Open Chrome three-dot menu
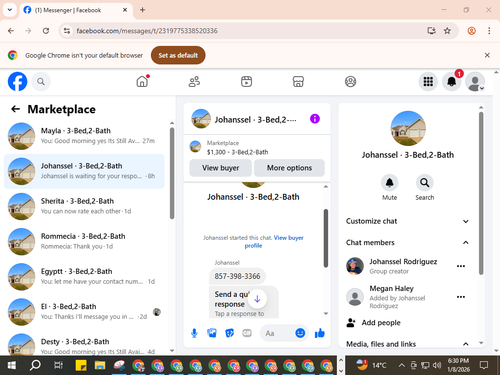This screenshot has height=375, width=500. [489, 31]
